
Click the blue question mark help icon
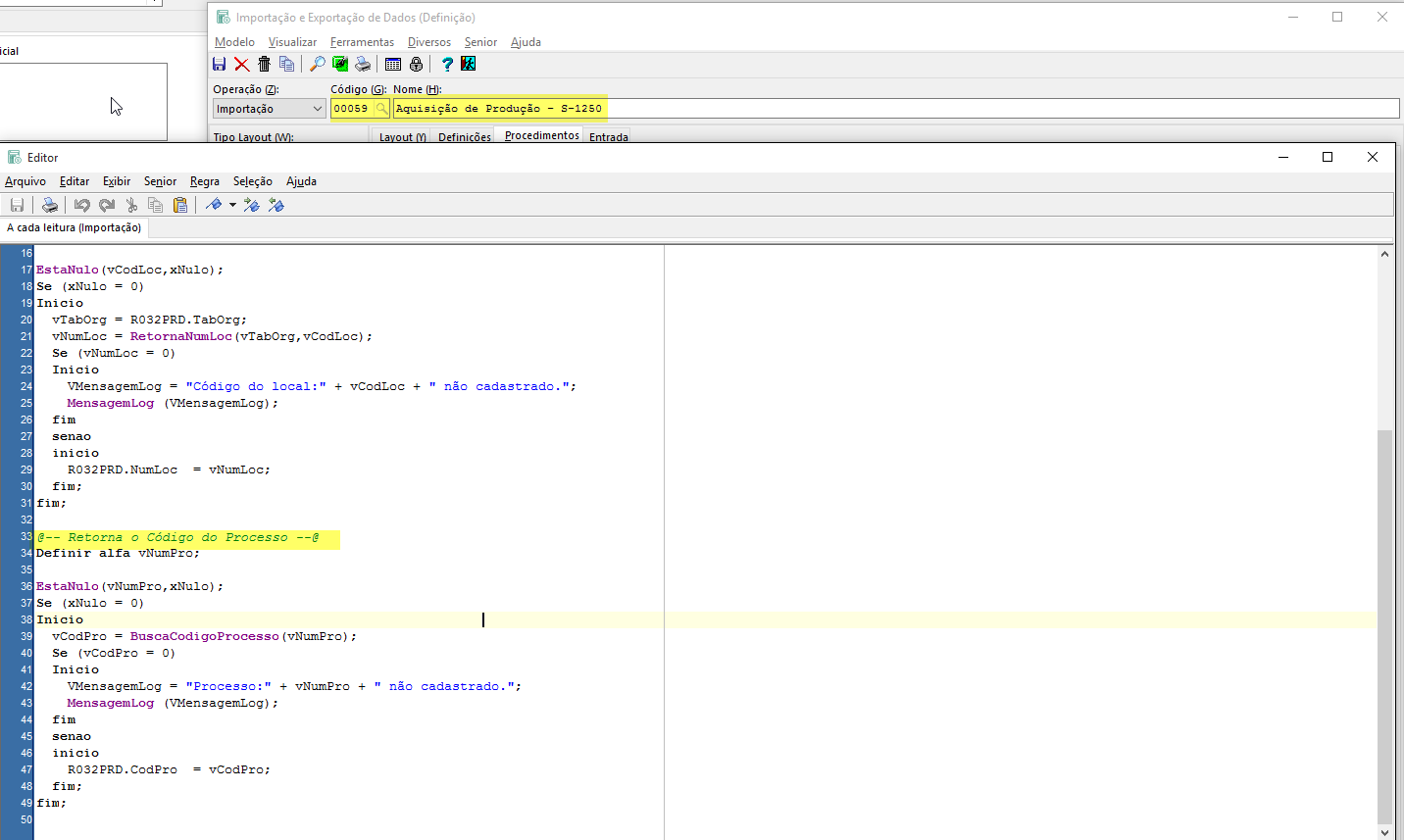click(x=447, y=65)
